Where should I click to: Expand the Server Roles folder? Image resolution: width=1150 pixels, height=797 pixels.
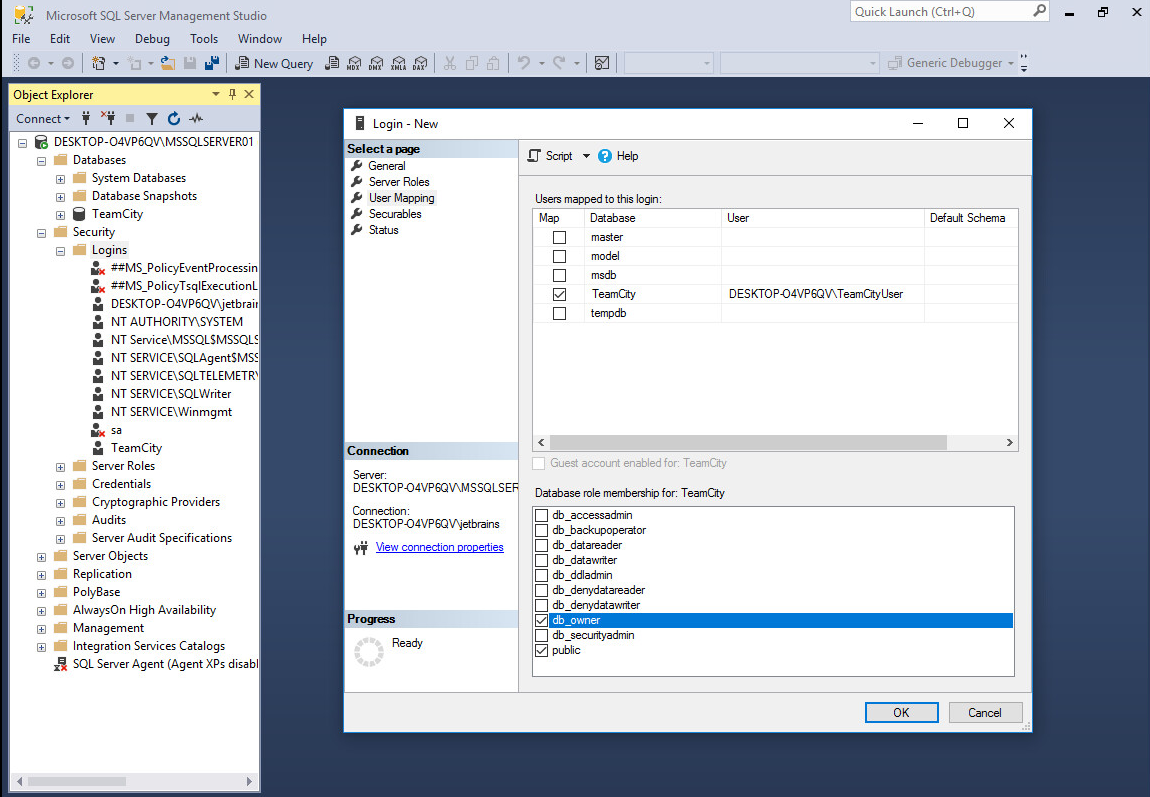[x=60, y=466]
